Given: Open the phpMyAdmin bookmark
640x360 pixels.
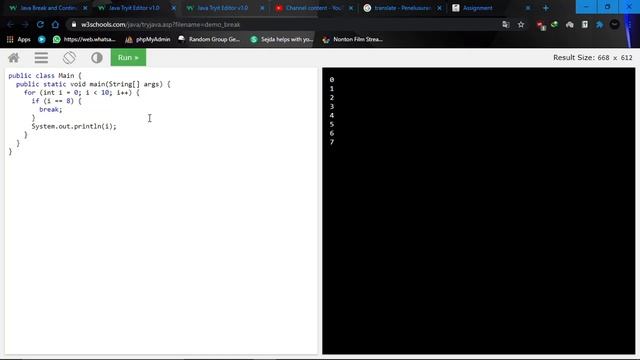Looking at the screenshot, I should 148,39.
